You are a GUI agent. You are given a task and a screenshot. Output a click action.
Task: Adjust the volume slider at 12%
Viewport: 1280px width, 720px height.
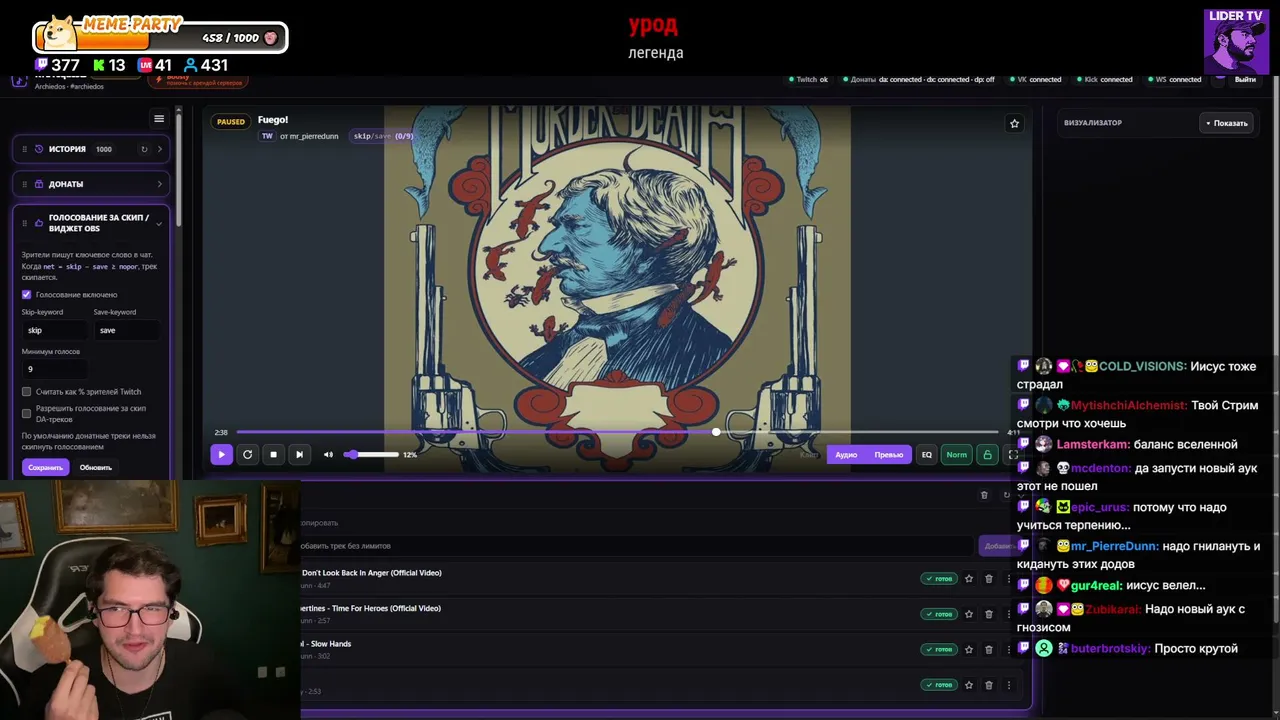click(x=371, y=454)
